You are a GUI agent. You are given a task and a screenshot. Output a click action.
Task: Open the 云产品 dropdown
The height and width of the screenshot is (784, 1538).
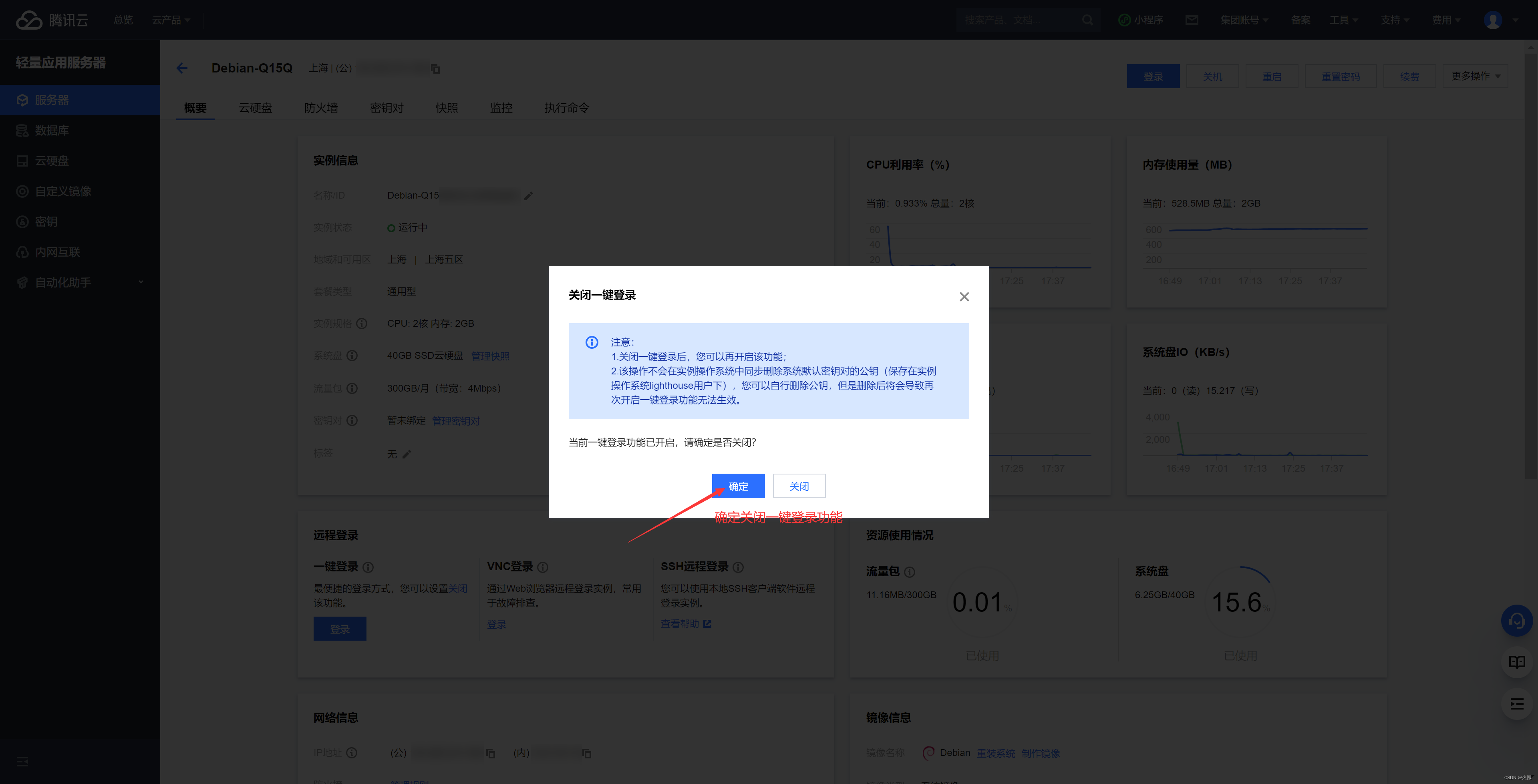point(171,20)
